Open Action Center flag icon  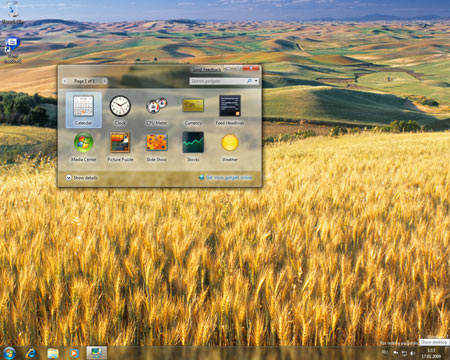point(396,353)
